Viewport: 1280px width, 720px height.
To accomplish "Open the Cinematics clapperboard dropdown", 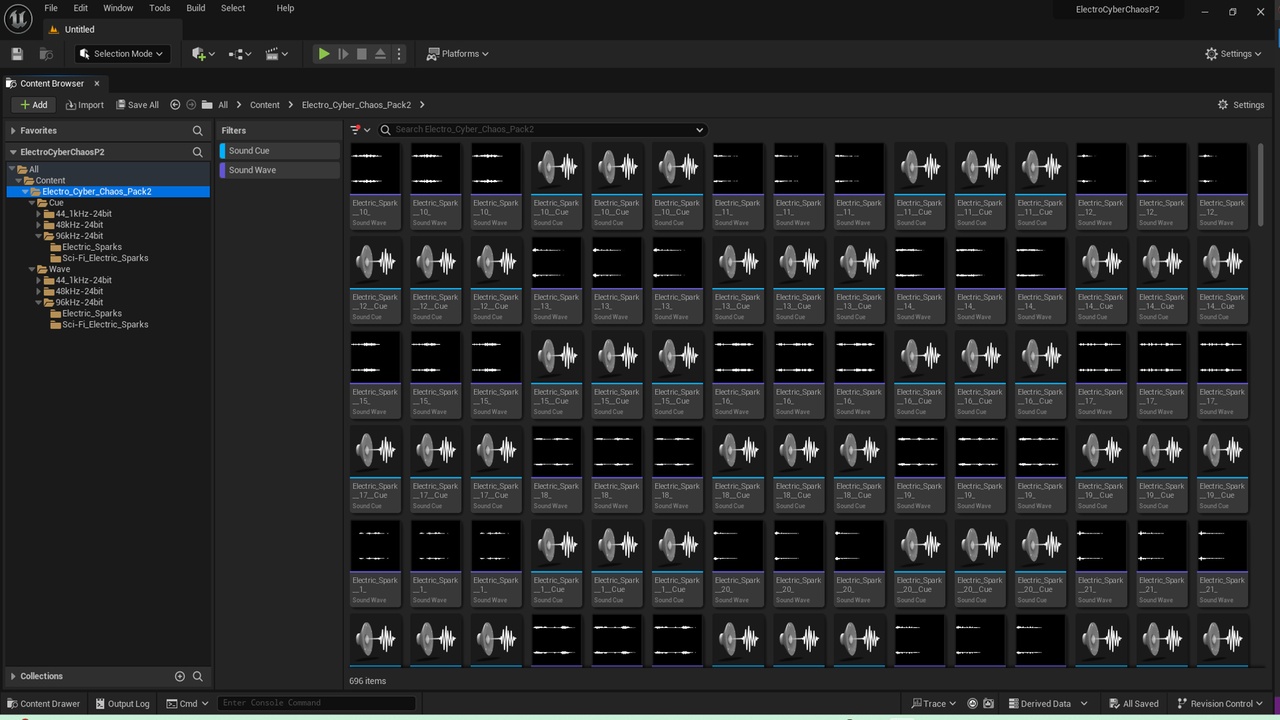I will 277,54.
